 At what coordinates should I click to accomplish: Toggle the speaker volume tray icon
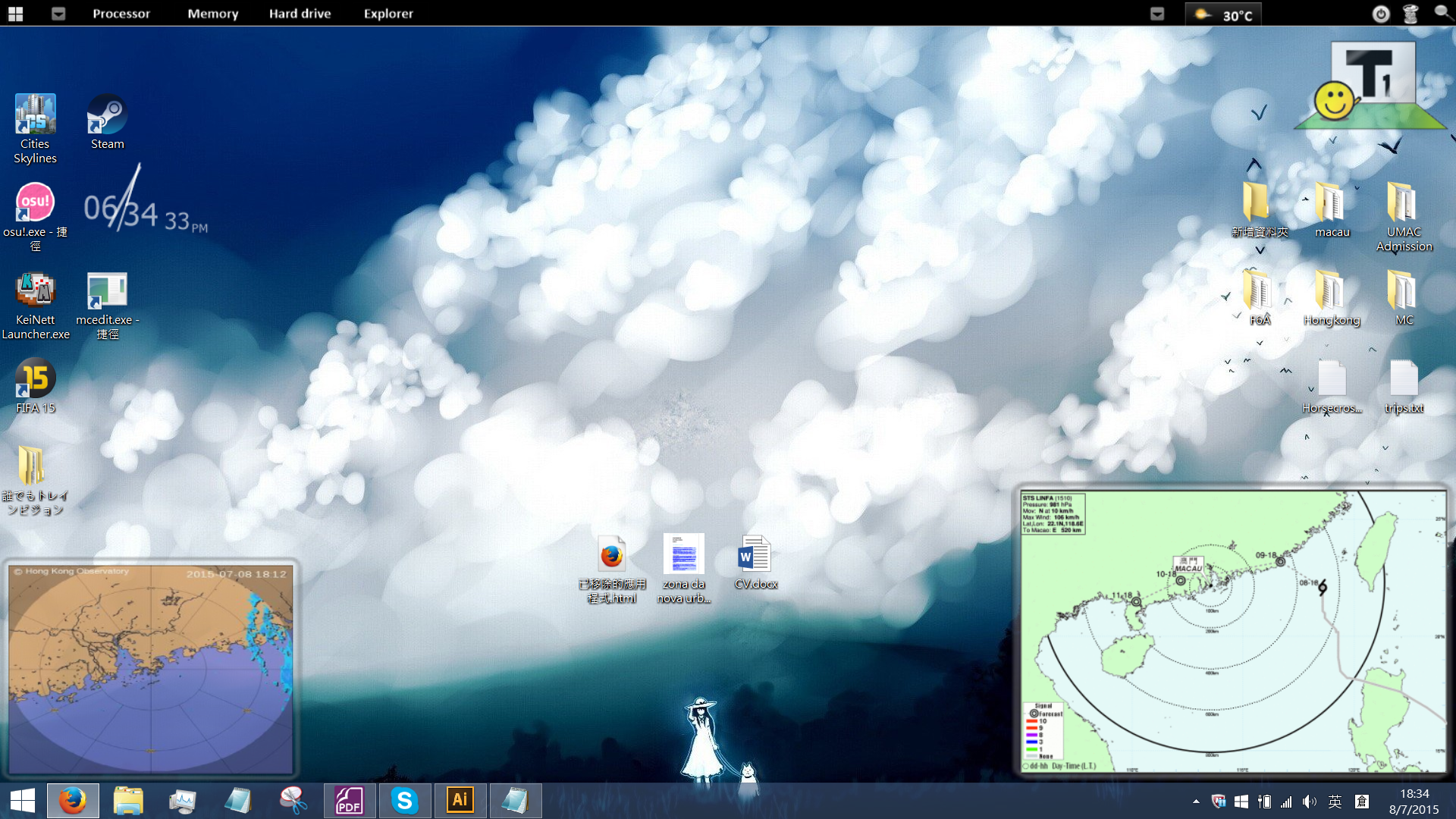point(1310,802)
